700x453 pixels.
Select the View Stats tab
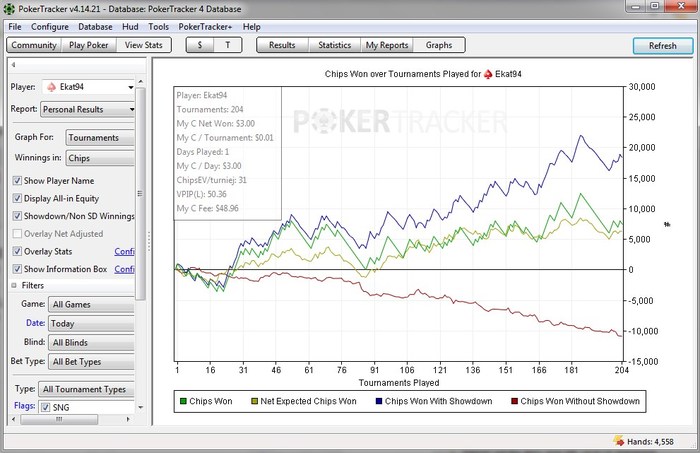click(x=143, y=45)
